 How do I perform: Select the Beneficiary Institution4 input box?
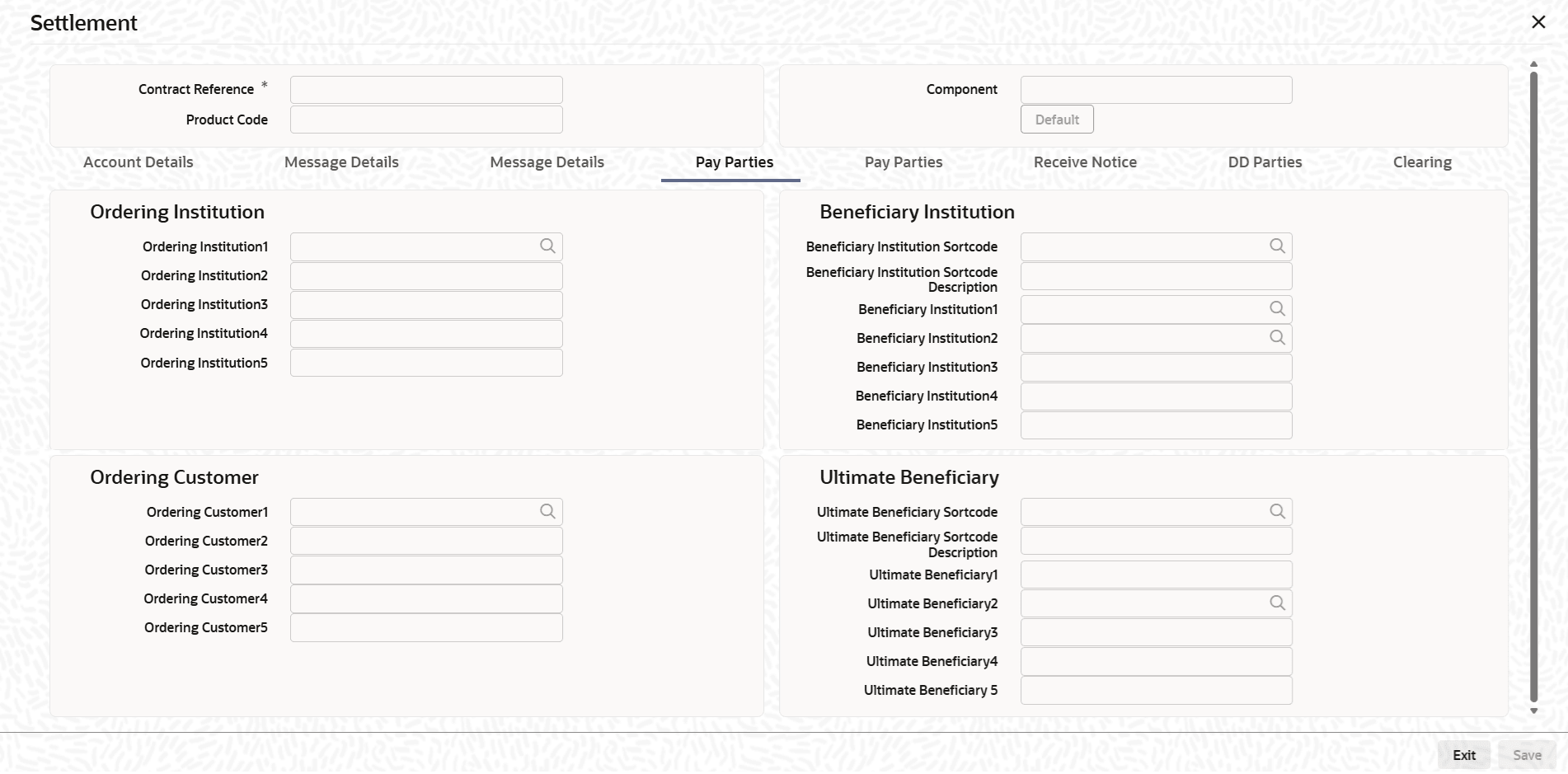coord(1156,396)
